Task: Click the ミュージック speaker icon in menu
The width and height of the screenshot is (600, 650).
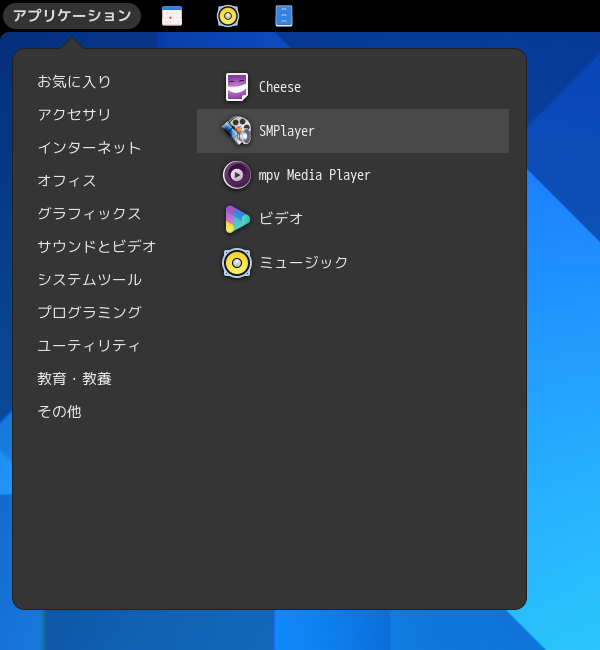Action: 237,263
